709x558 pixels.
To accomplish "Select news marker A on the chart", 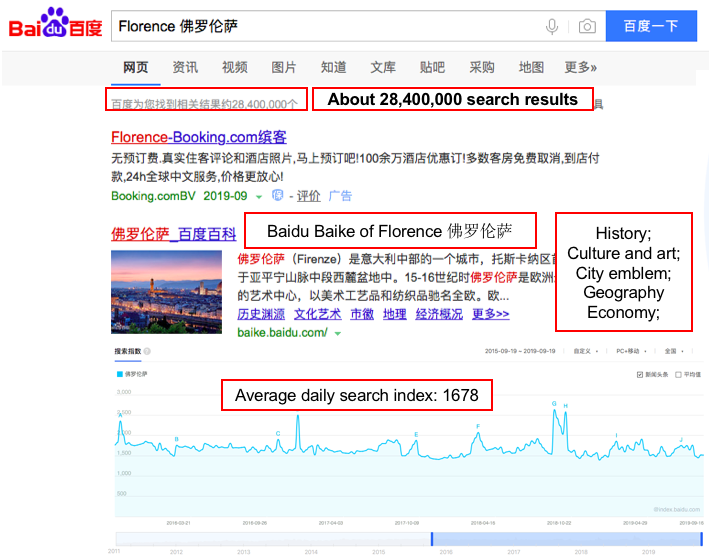I will (120, 414).
